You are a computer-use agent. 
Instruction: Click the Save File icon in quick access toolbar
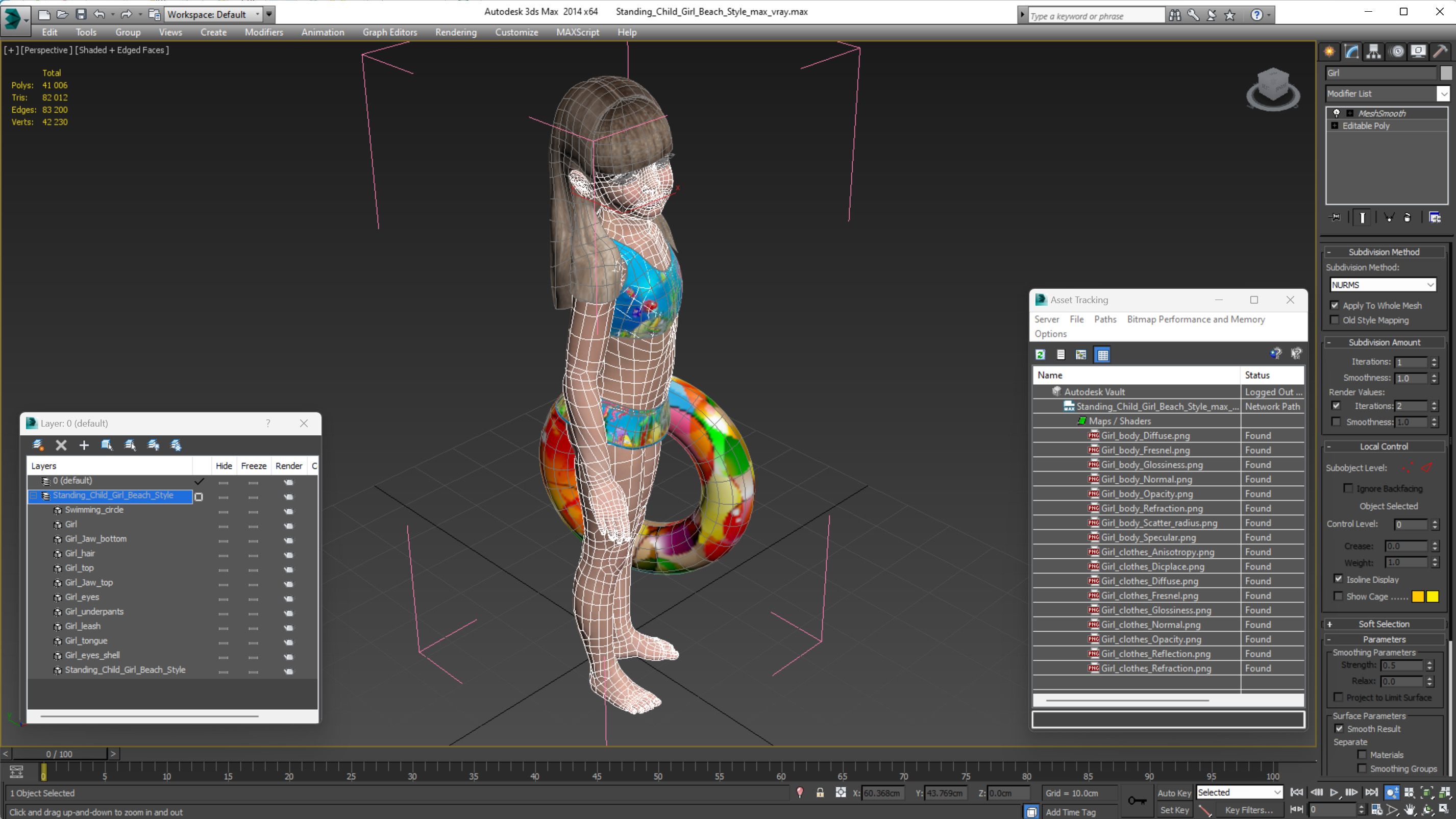click(81, 14)
